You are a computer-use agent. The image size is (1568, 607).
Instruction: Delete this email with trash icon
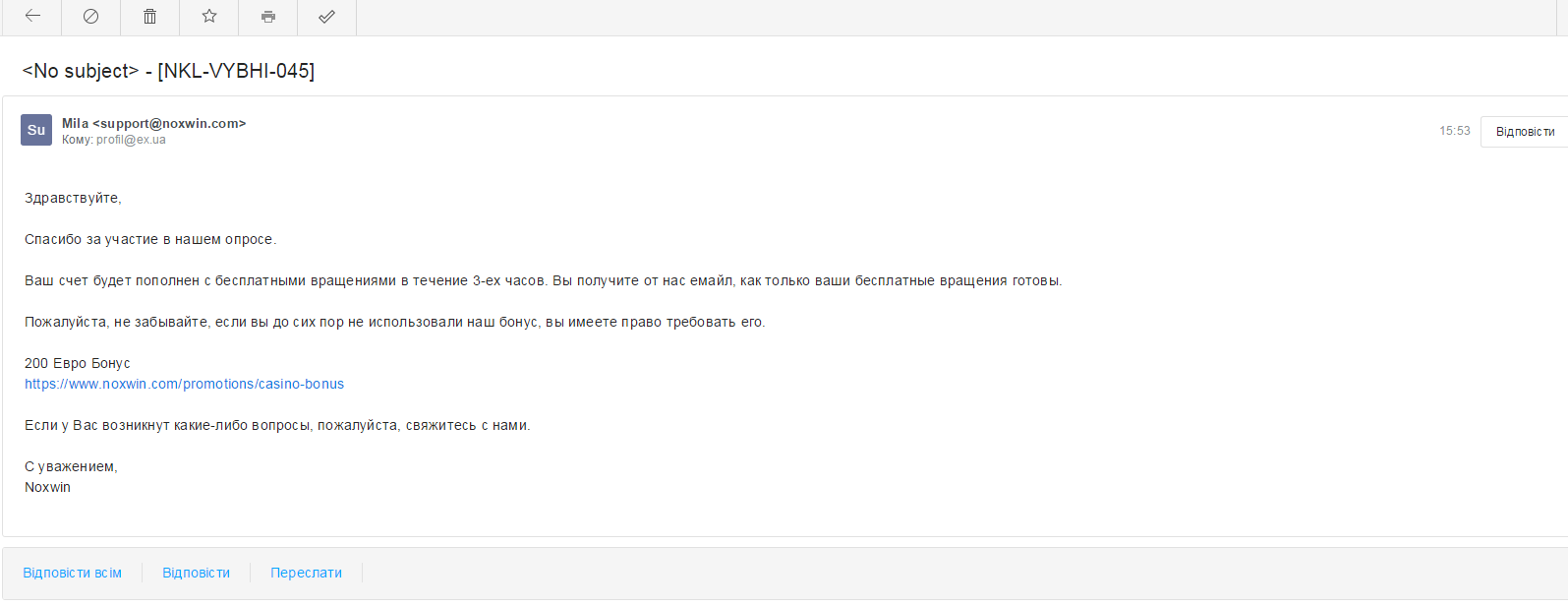point(149,16)
